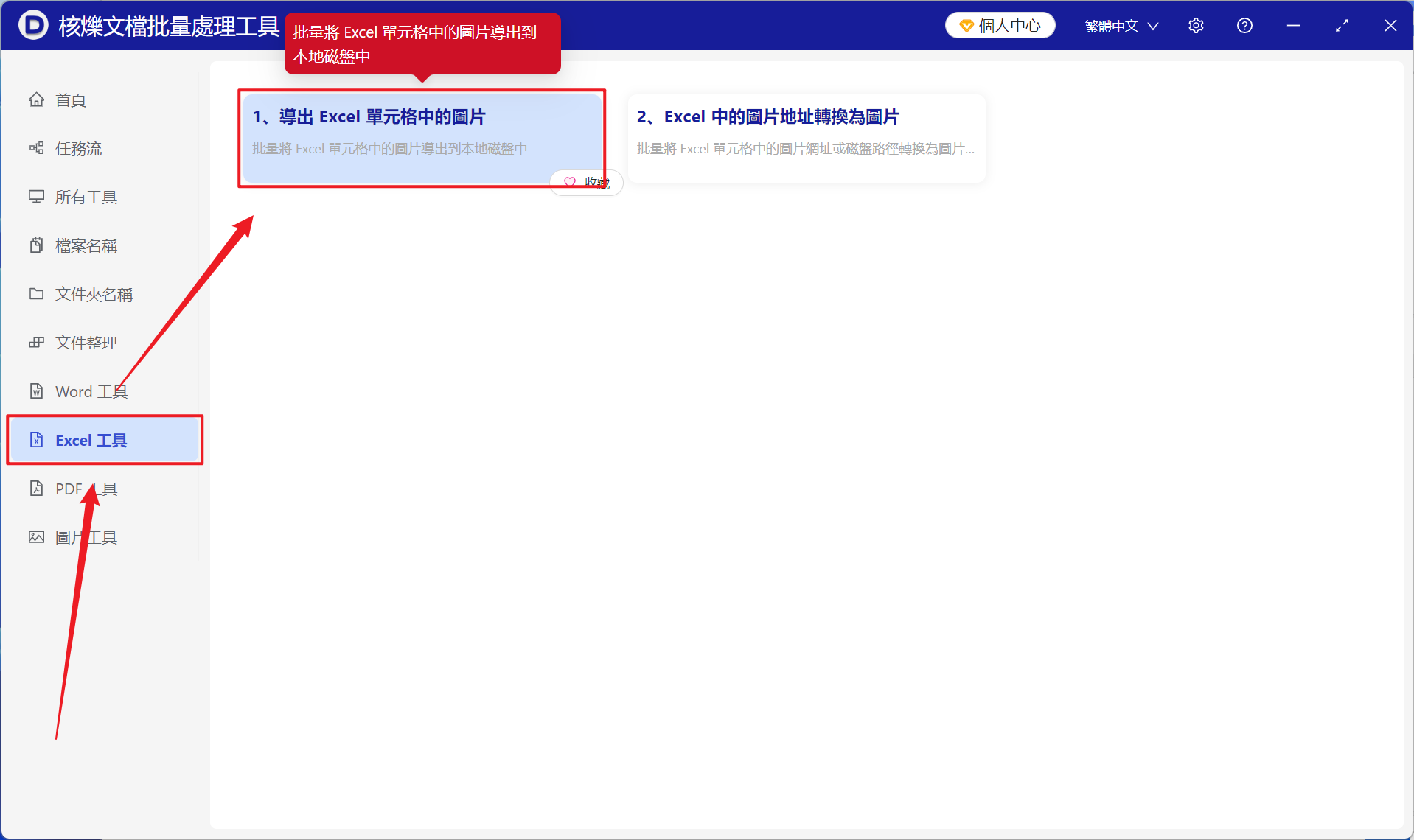This screenshot has height=840, width=1414.
Task: Click the 文件整理 organize icon
Action: [36, 343]
